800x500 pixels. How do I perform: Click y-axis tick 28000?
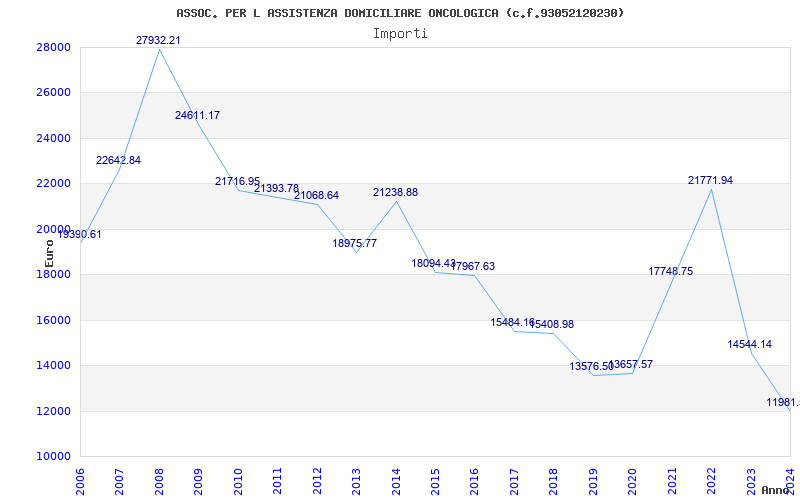pyautogui.click(x=53, y=47)
